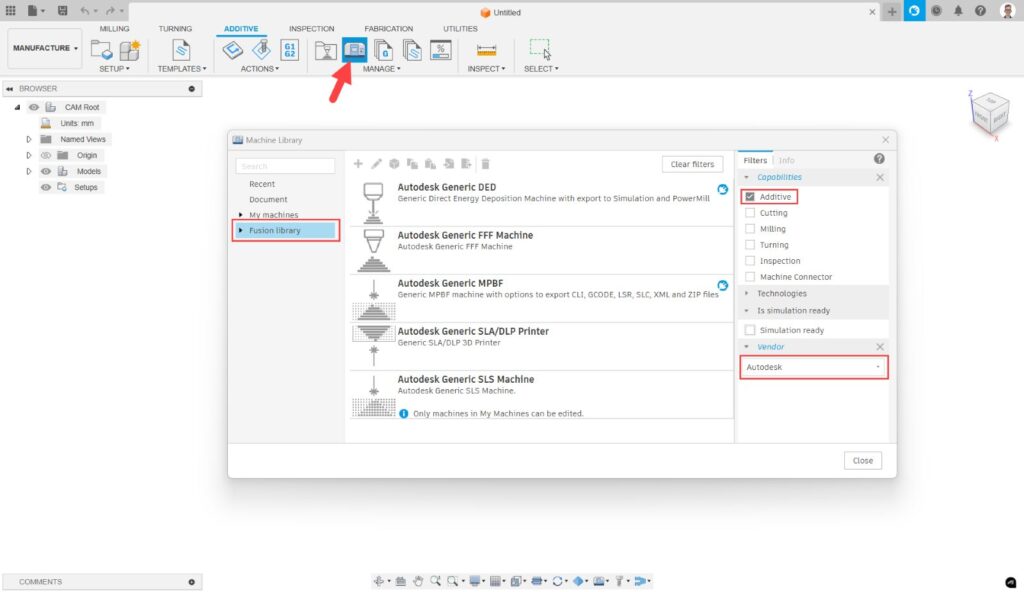Click the Save icon in title bar
This screenshot has height=592, width=1024.
[x=62, y=11]
